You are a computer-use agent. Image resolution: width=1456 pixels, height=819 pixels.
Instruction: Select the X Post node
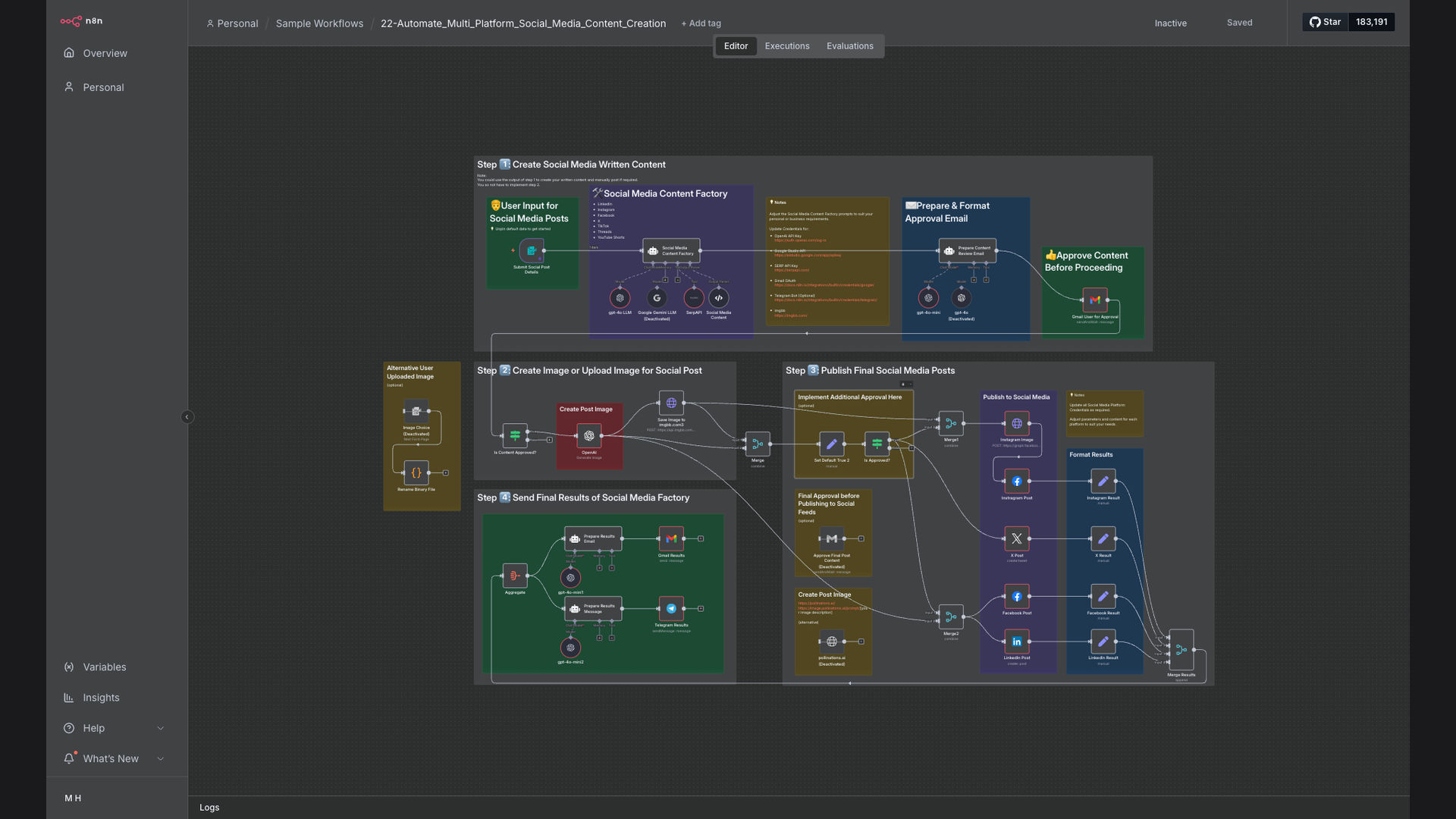(1017, 538)
